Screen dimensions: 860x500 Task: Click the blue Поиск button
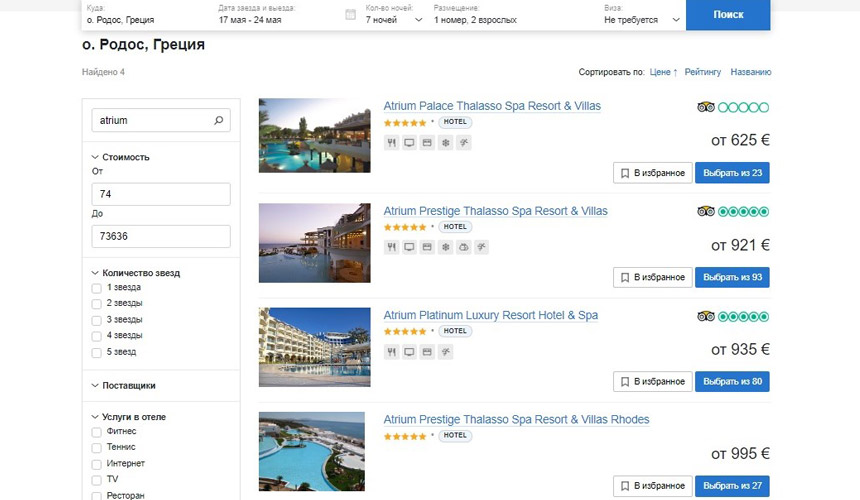[728, 15]
